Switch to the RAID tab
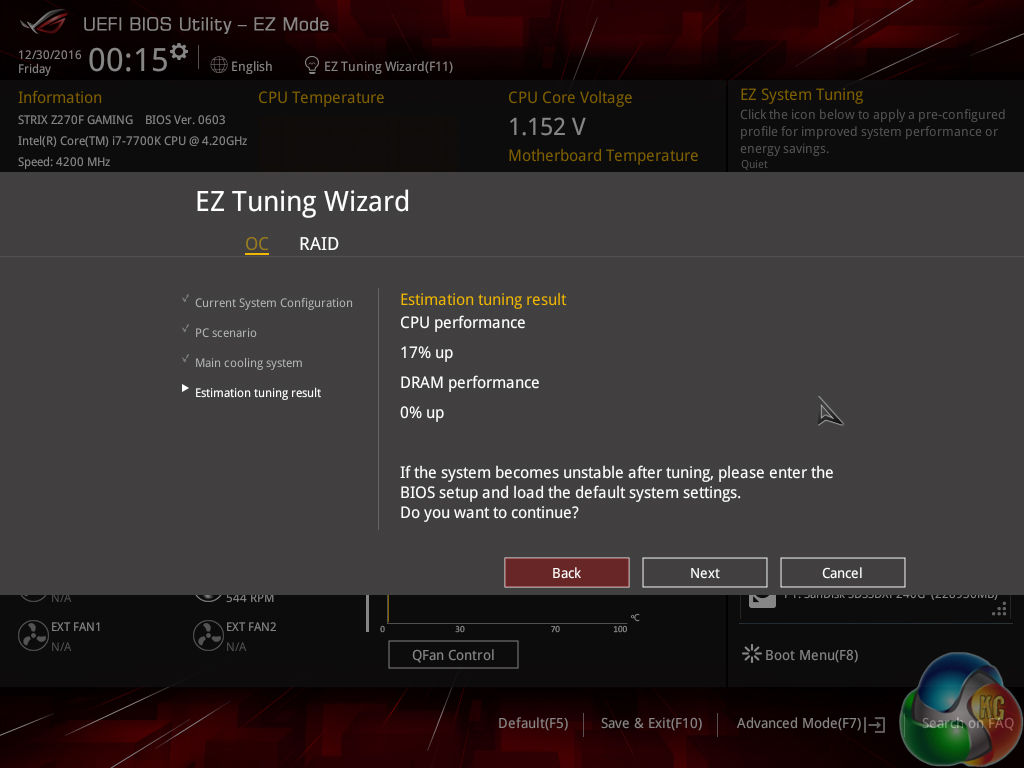1024x768 pixels. (x=319, y=244)
